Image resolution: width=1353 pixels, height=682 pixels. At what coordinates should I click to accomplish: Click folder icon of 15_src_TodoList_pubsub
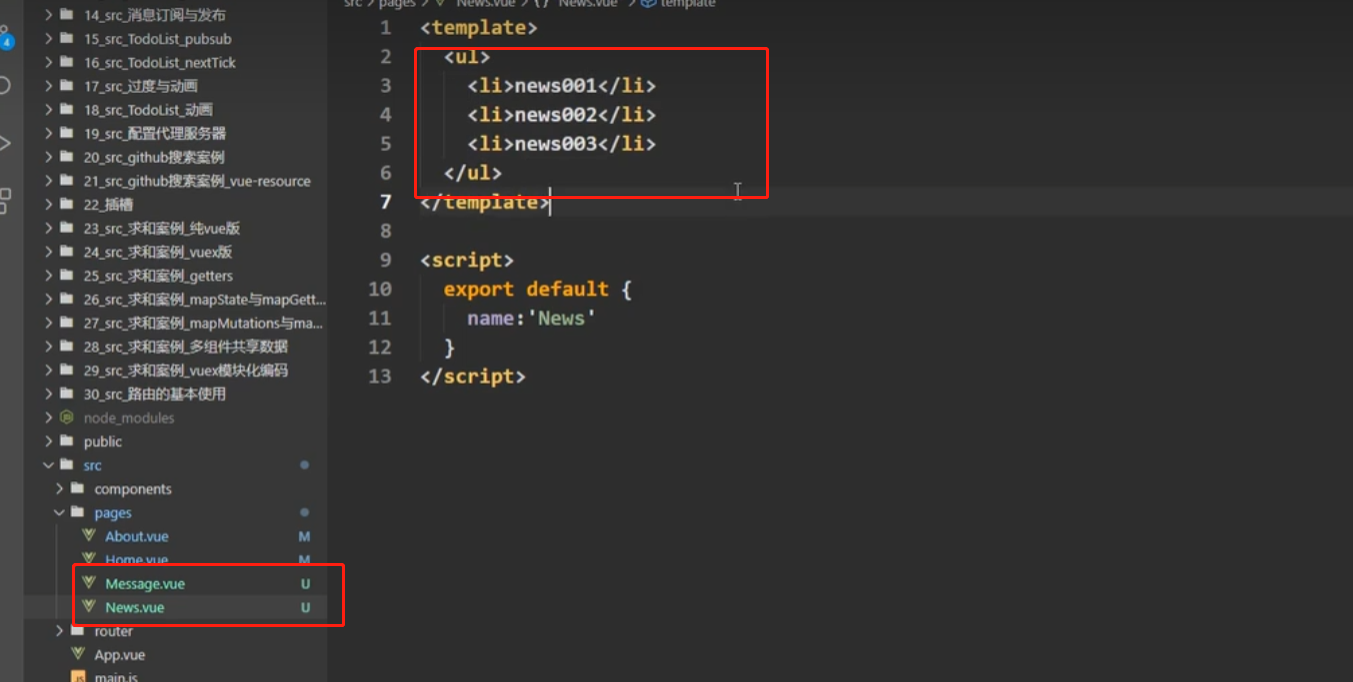click(67, 39)
